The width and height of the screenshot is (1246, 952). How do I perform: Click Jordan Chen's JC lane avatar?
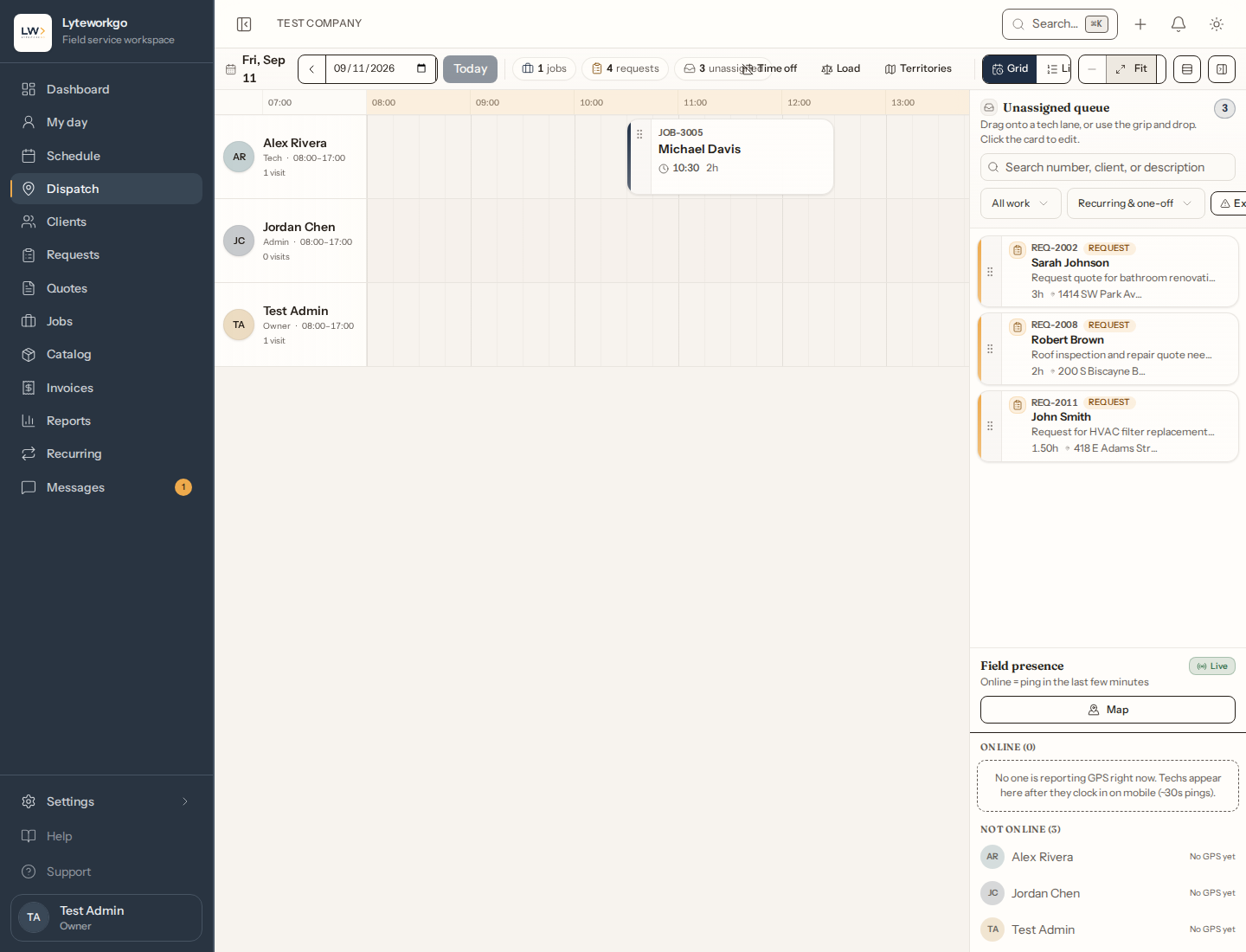click(239, 241)
